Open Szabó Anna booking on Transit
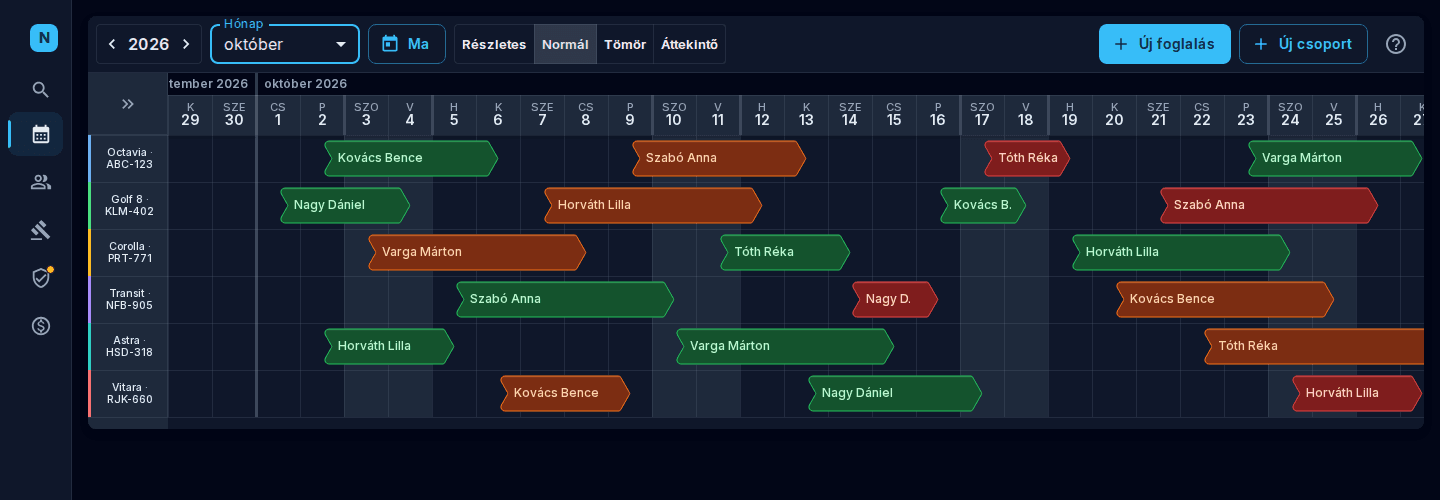The height and width of the screenshot is (500, 1440). [x=565, y=299]
